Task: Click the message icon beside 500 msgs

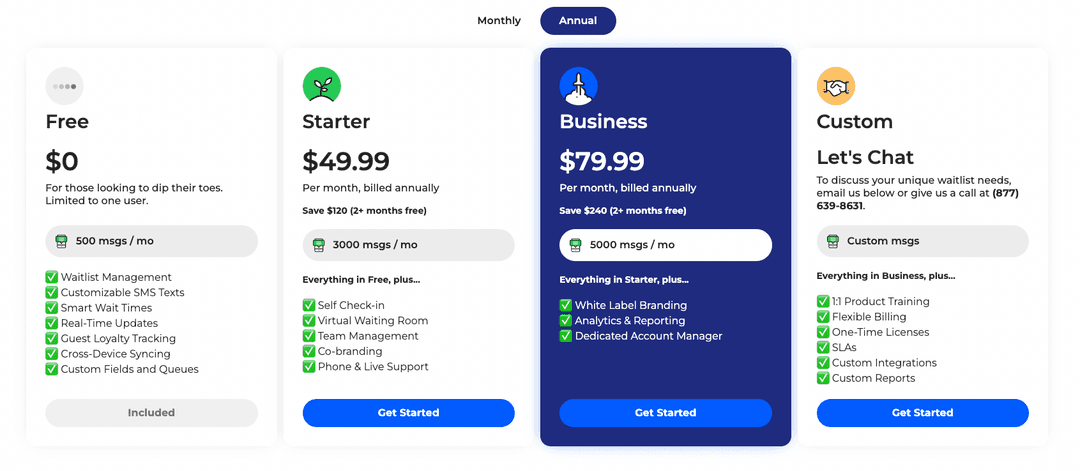Action: pos(62,241)
